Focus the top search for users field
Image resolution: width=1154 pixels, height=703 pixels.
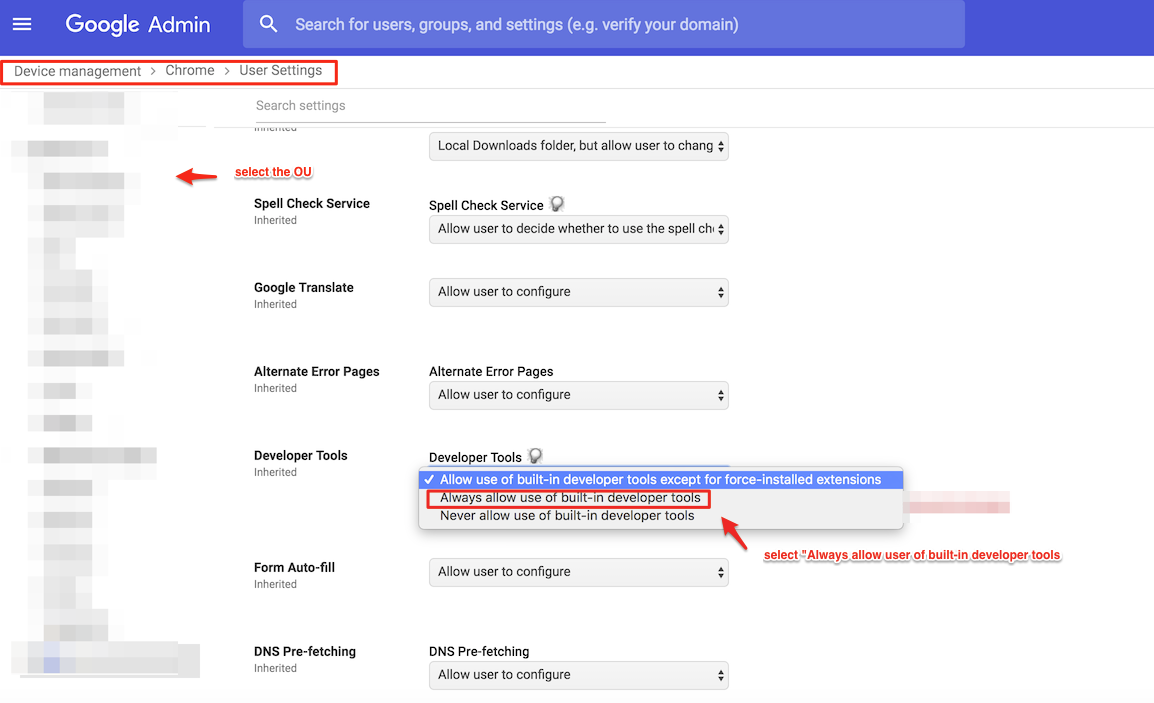tap(603, 24)
